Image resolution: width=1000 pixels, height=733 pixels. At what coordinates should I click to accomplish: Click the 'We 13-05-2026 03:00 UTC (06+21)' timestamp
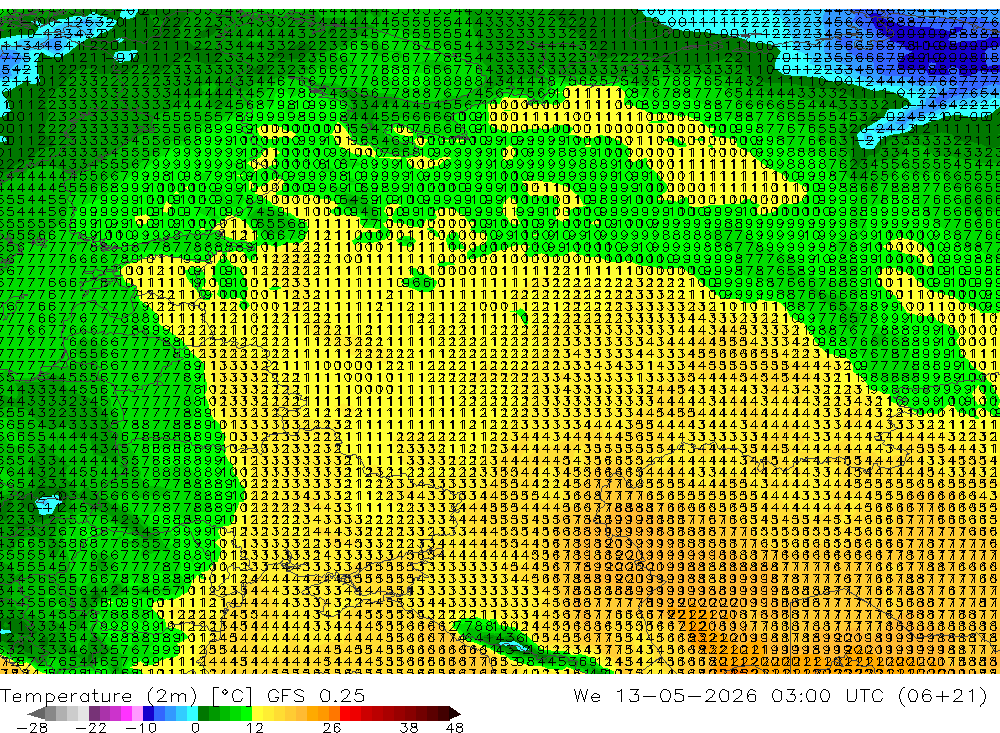pyautogui.click(x=780, y=695)
